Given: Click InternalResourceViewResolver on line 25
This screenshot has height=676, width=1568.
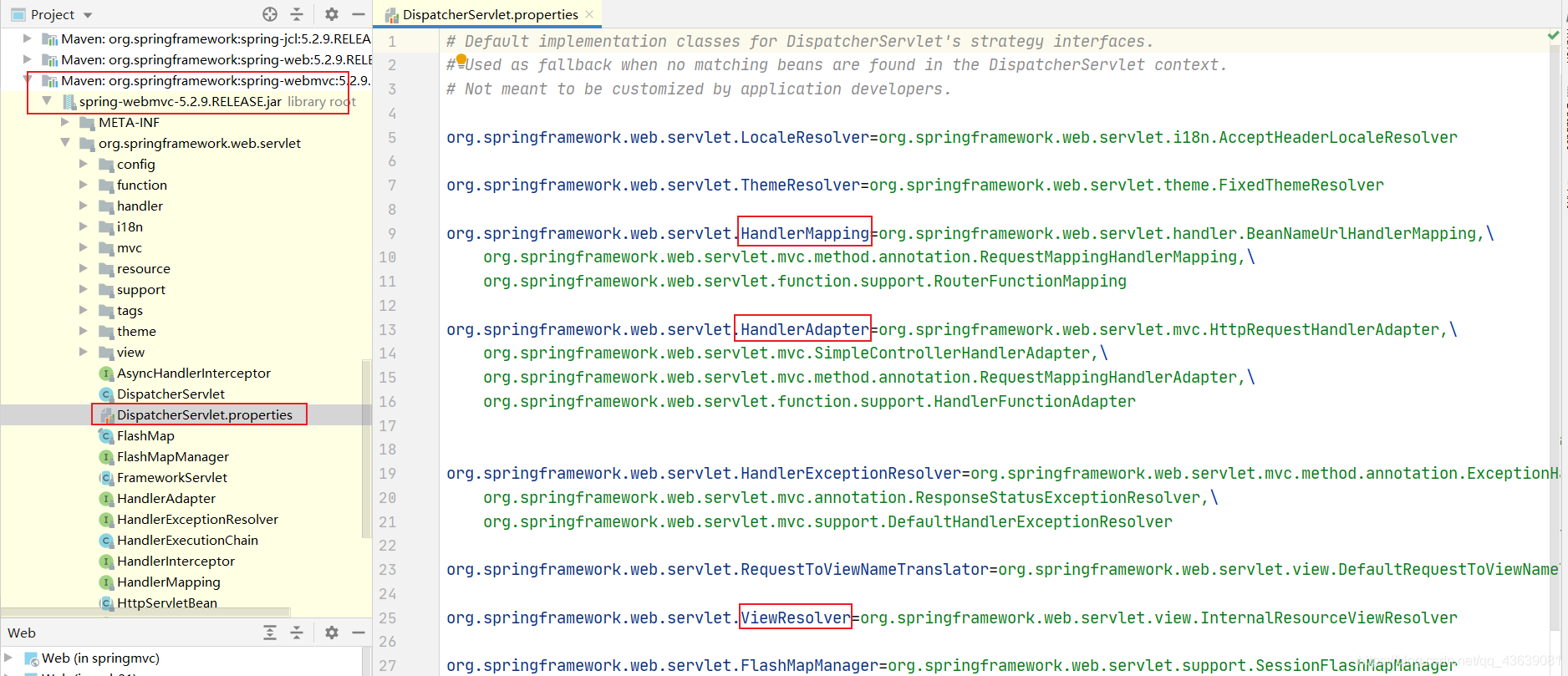Looking at the screenshot, I should [x=1329, y=618].
